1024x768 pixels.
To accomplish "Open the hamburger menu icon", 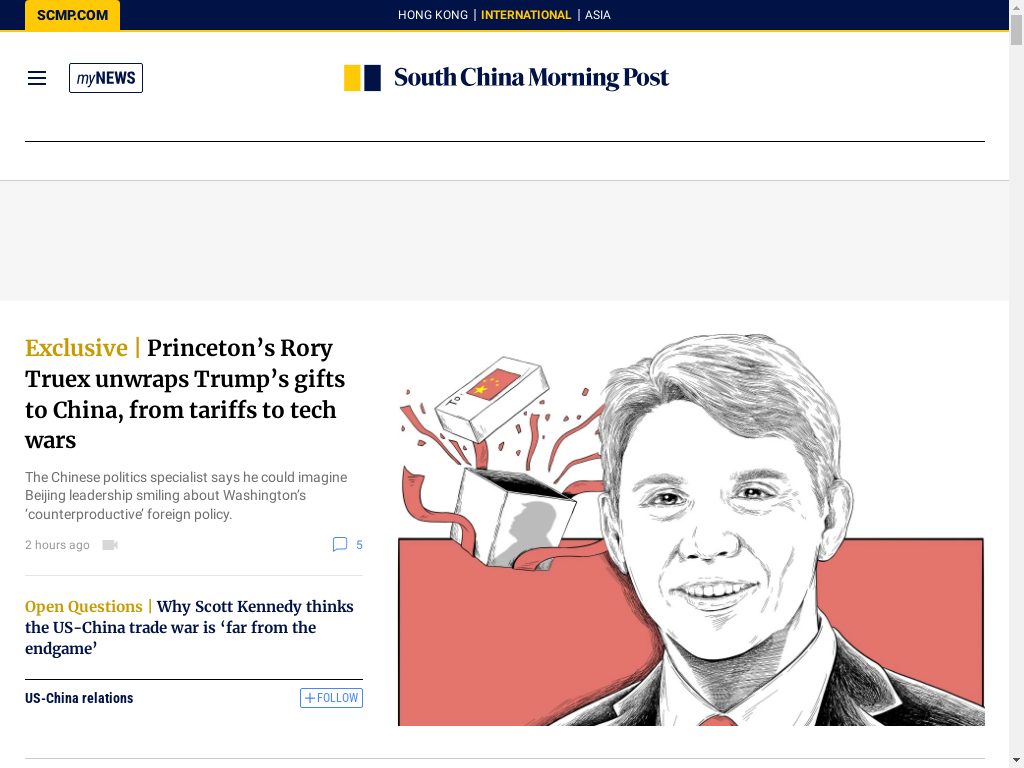I will point(37,78).
